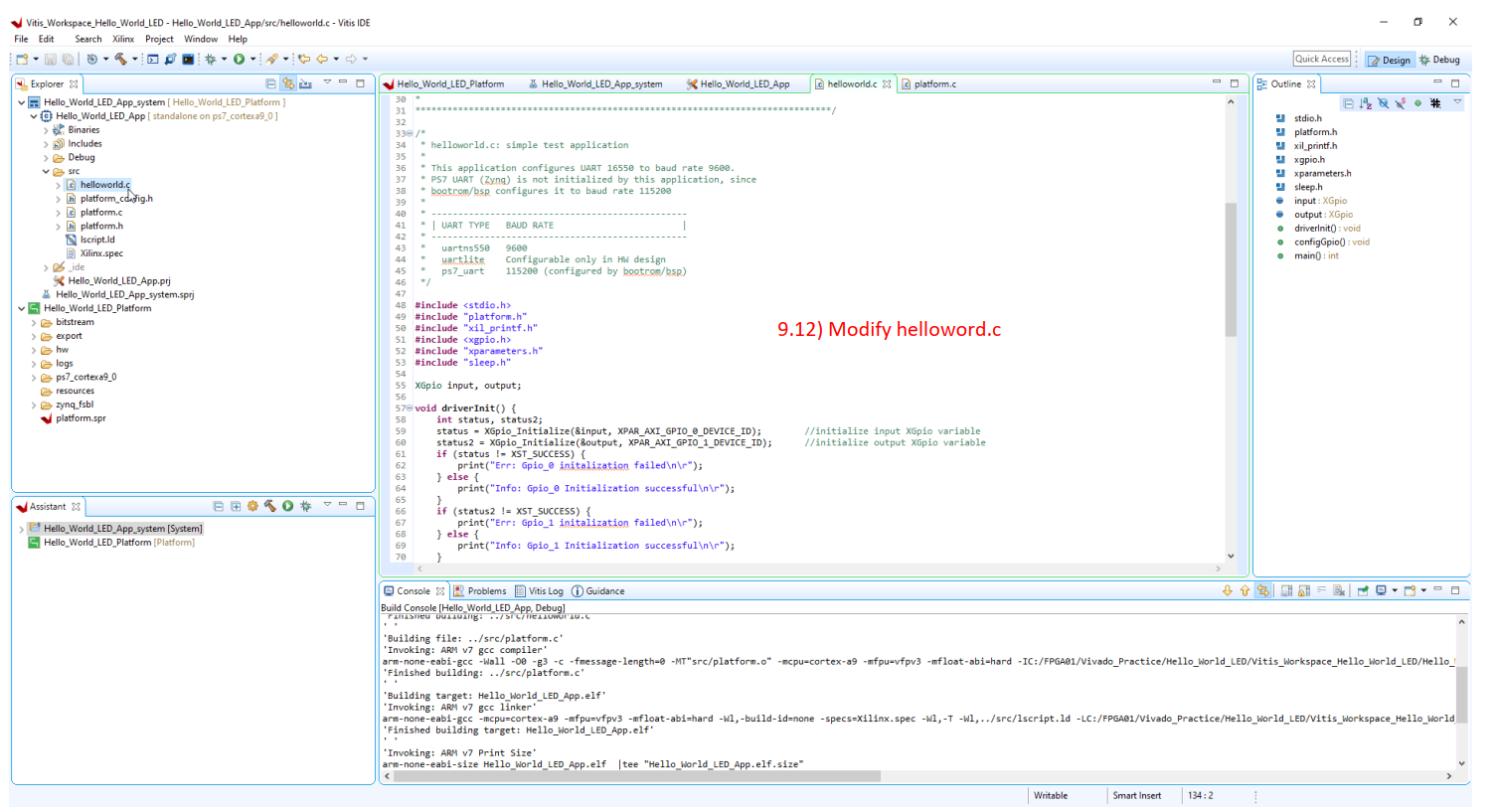Click Expand All icon in Assistant panel

(x=236, y=506)
